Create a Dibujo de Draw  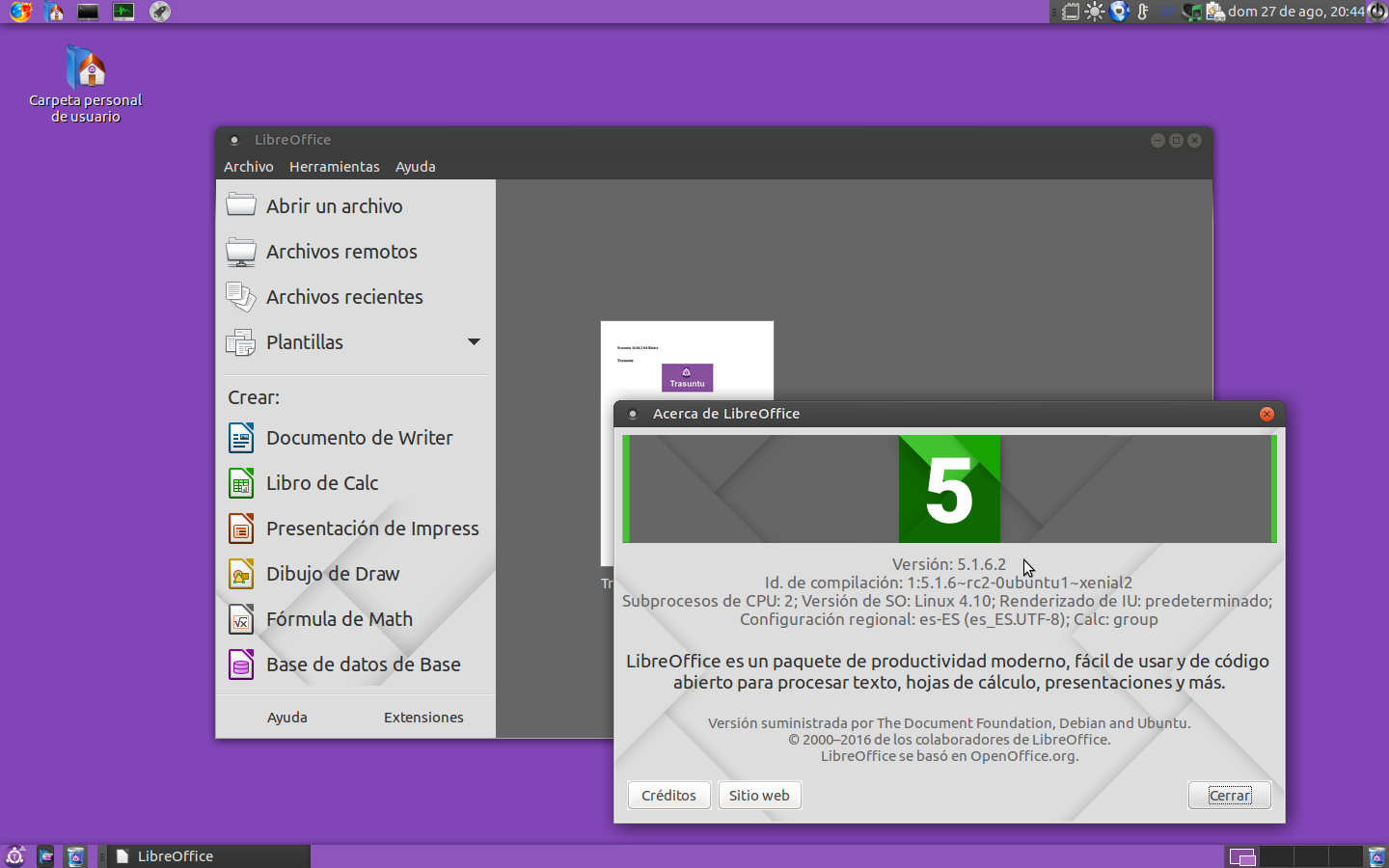[x=333, y=574]
